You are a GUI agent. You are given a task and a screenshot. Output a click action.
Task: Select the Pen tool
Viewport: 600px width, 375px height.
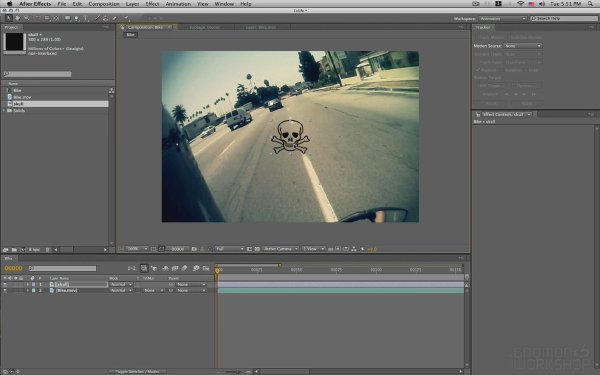77,18
